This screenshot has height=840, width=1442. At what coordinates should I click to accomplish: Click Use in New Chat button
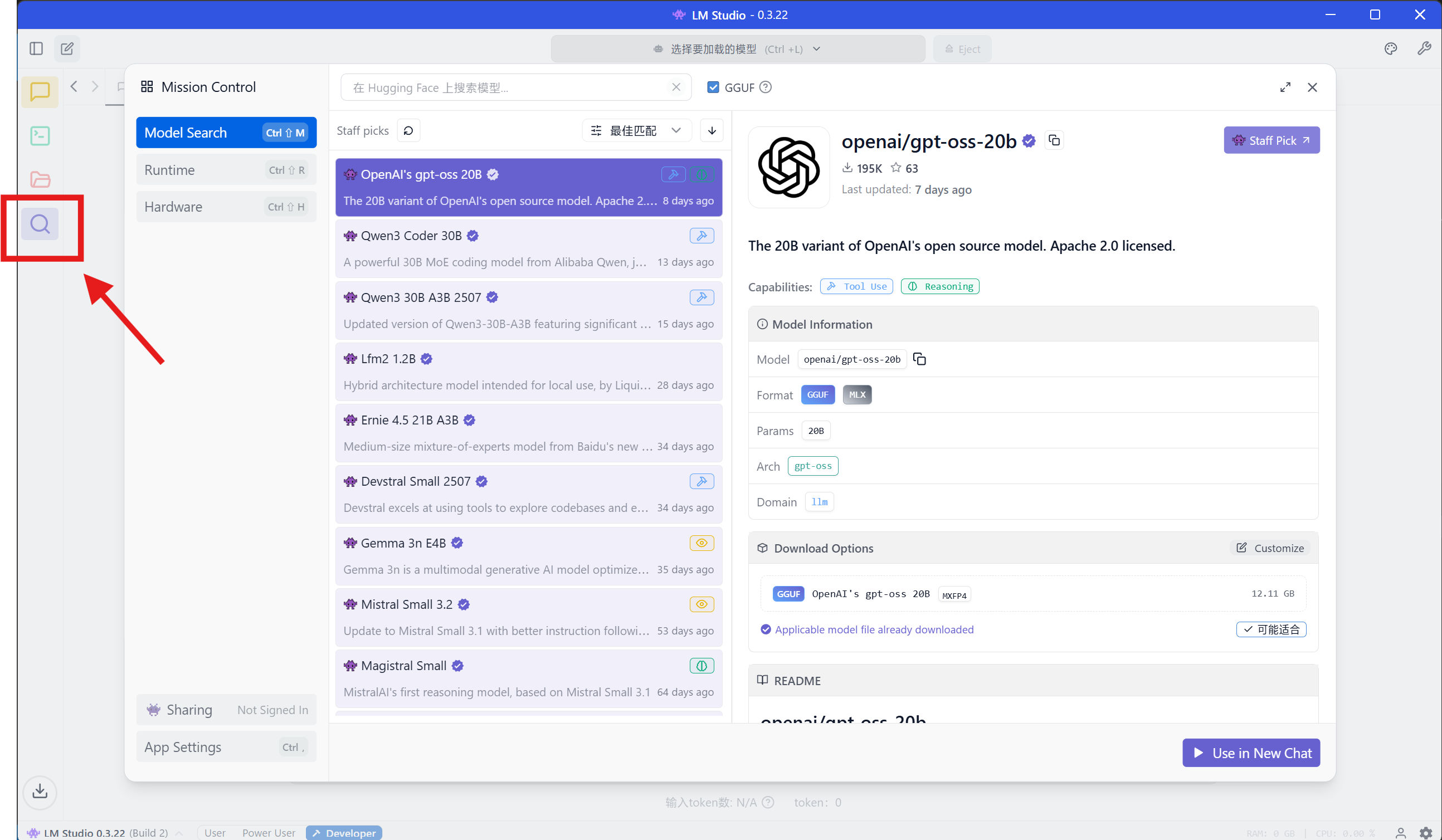click(1251, 753)
